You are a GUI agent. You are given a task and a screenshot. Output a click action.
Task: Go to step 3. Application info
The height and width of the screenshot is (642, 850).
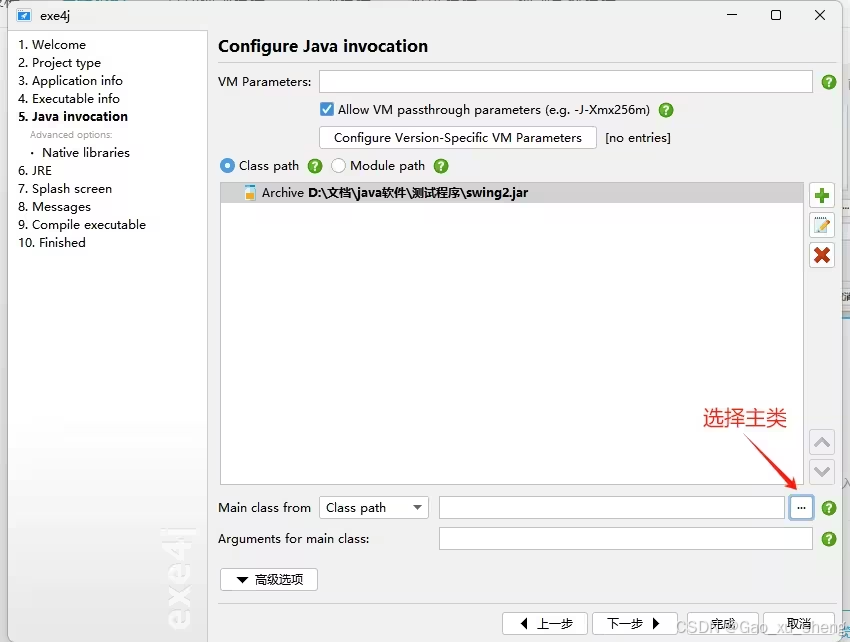(70, 81)
